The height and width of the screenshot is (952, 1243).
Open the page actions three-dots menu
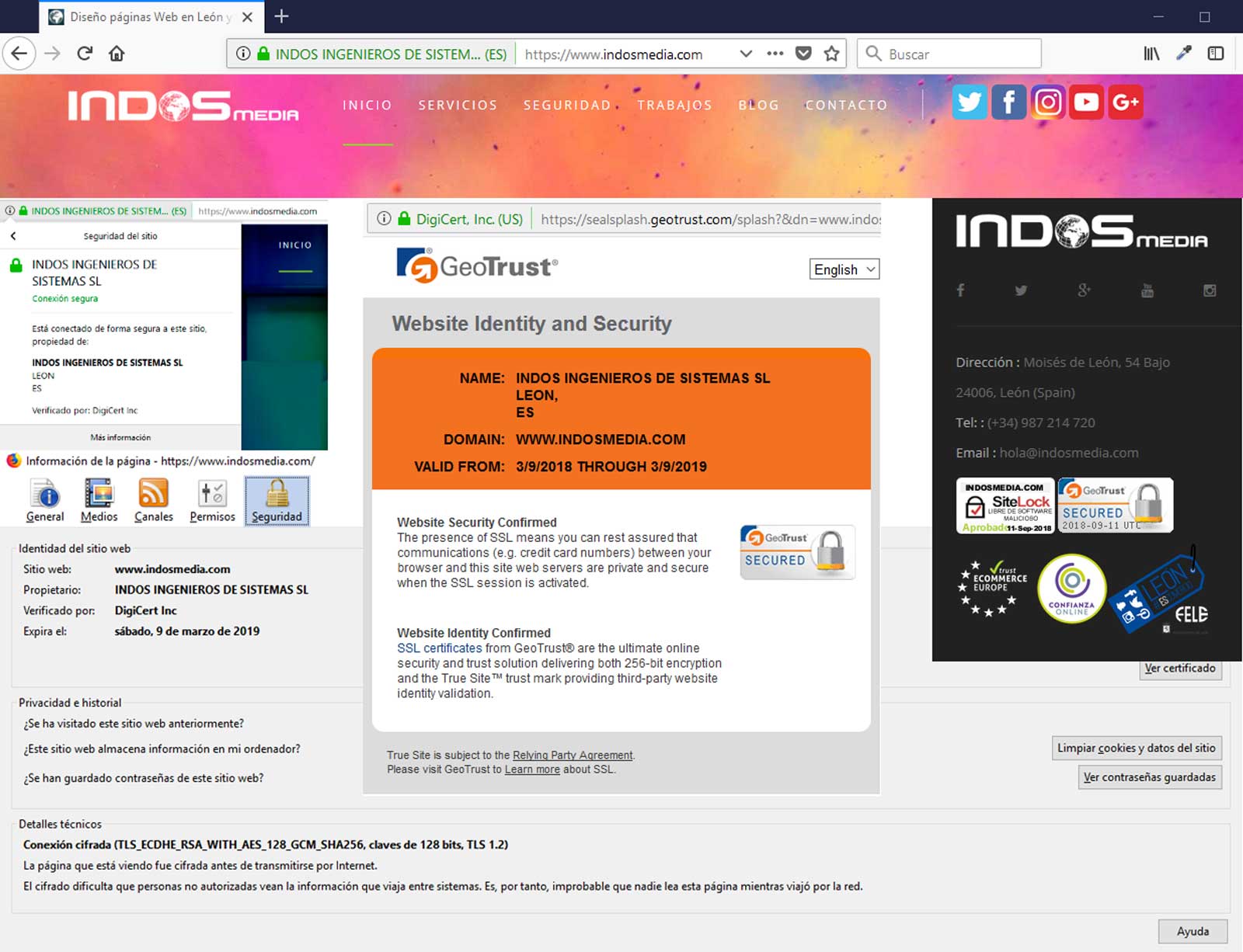click(775, 54)
